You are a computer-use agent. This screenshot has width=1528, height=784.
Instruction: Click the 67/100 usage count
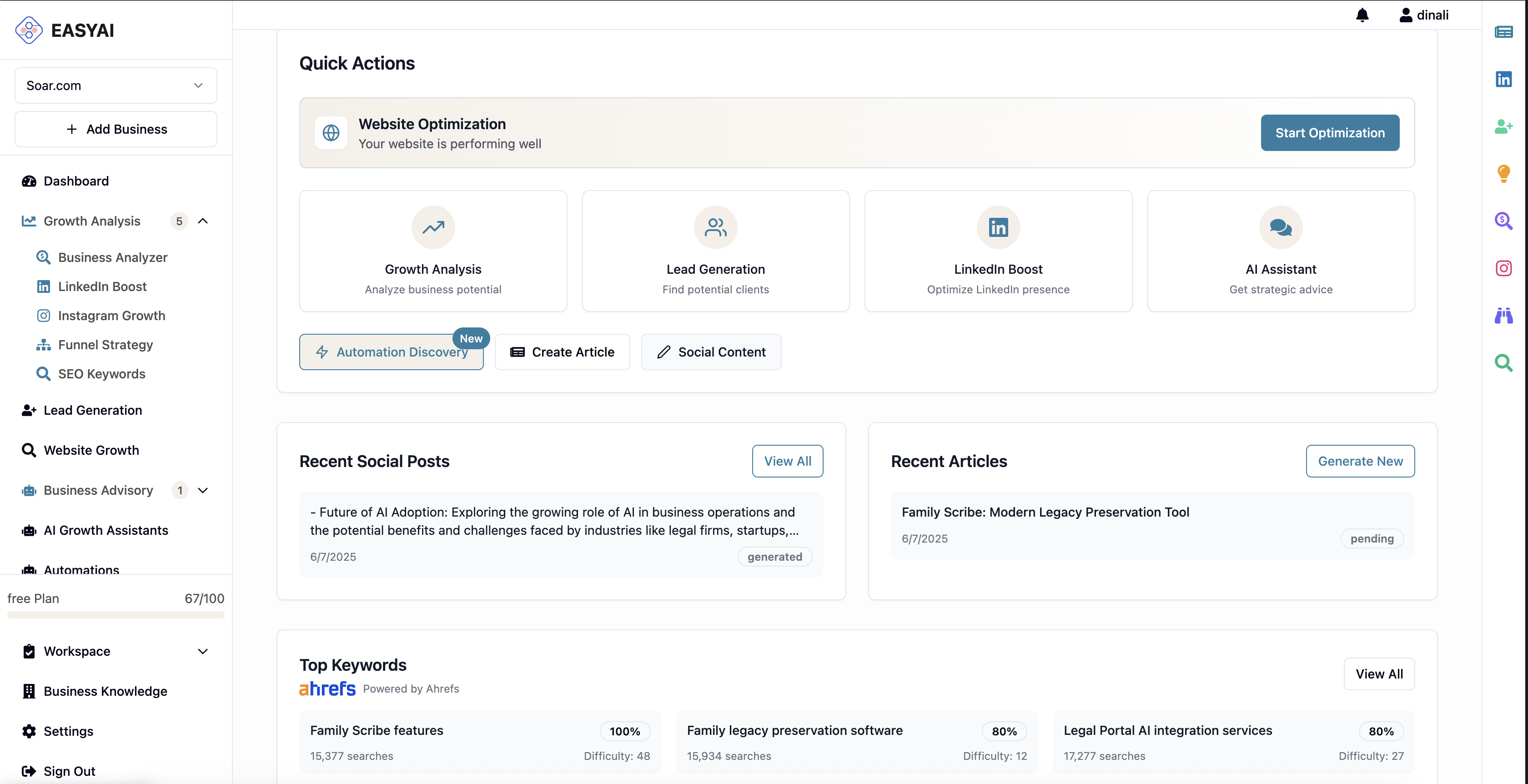tap(204, 598)
